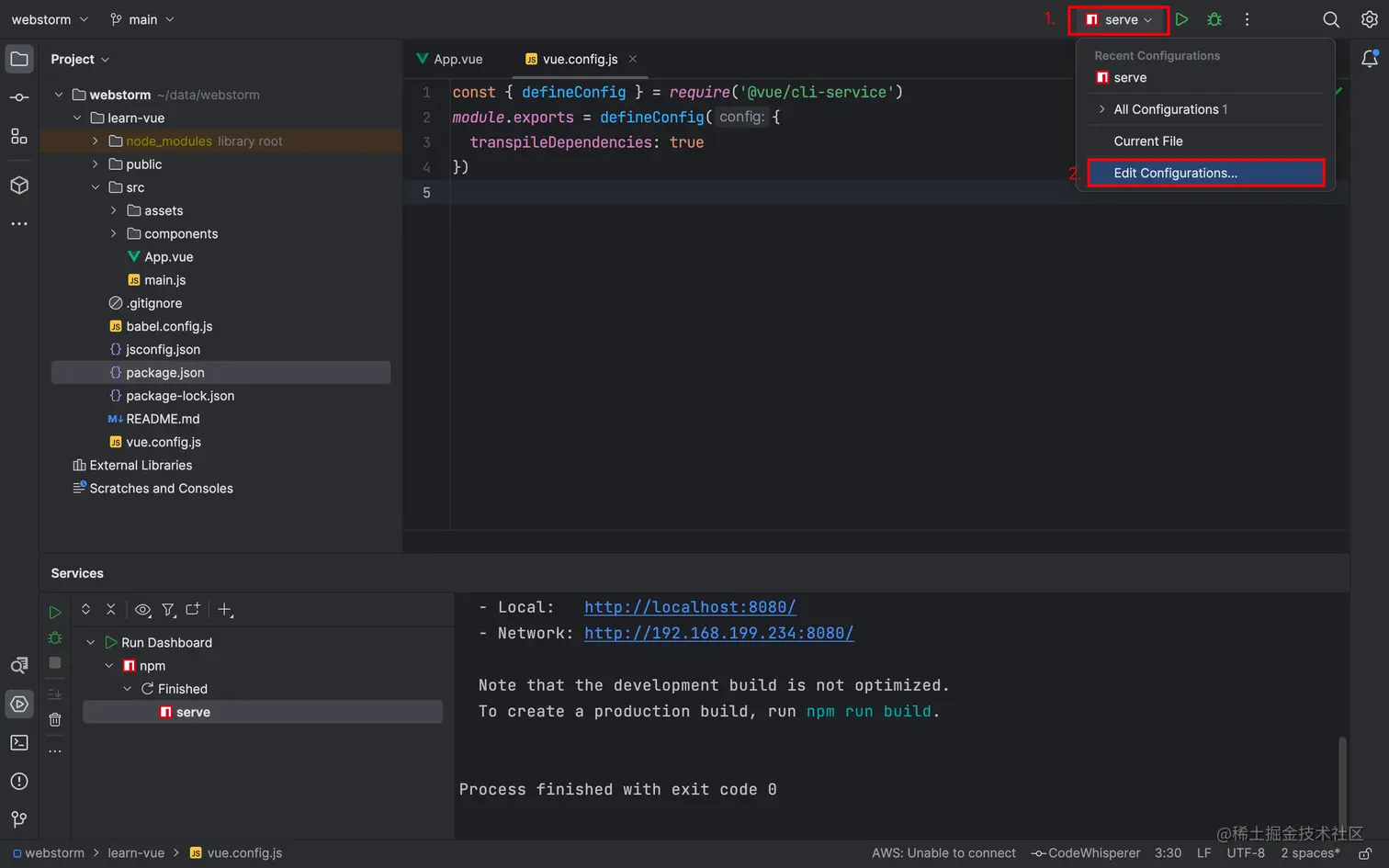
Task: Choose Edit Configurations... menu item
Action: click(x=1205, y=173)
